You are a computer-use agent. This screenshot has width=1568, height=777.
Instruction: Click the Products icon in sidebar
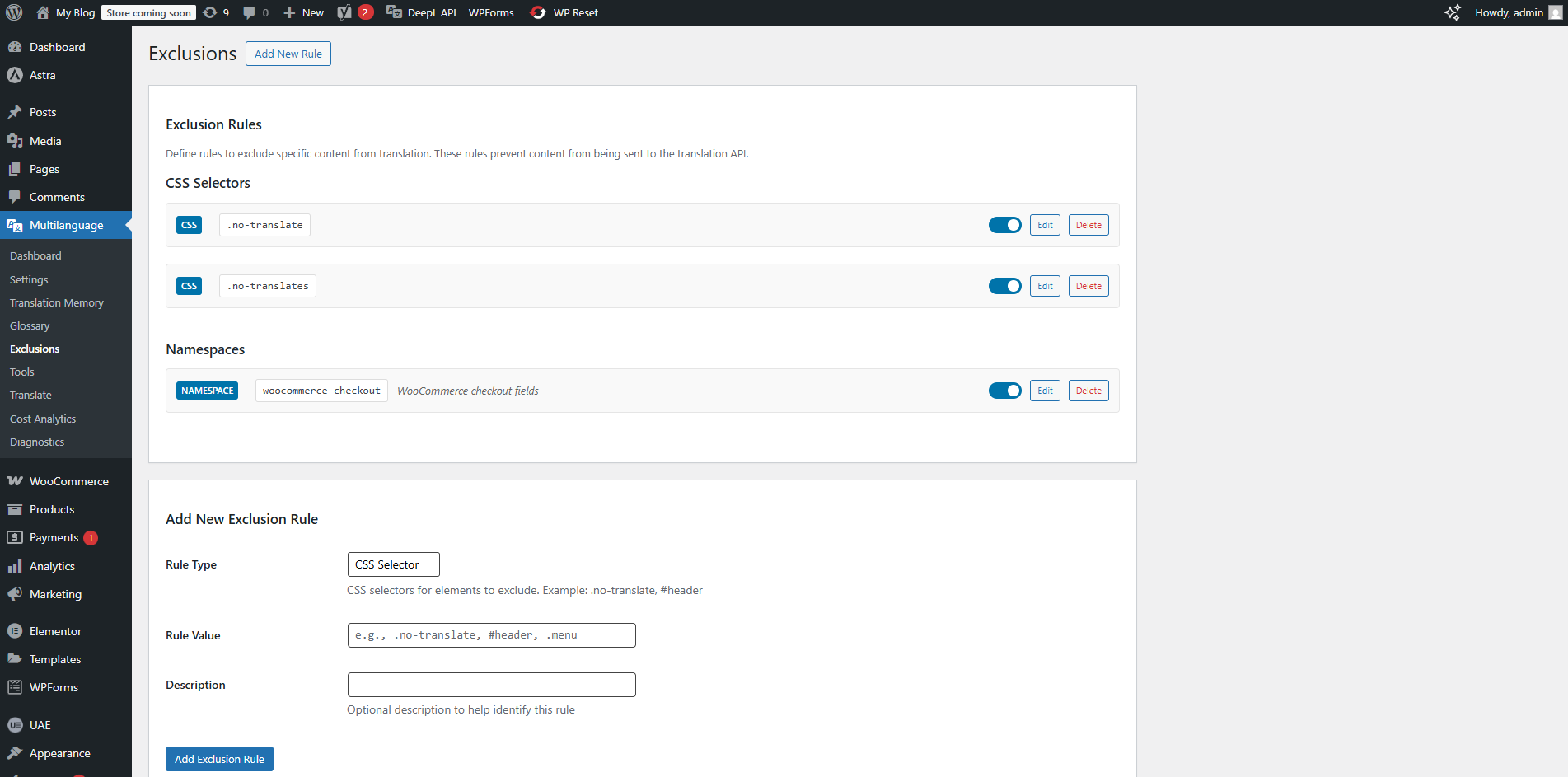coord(15,509)
